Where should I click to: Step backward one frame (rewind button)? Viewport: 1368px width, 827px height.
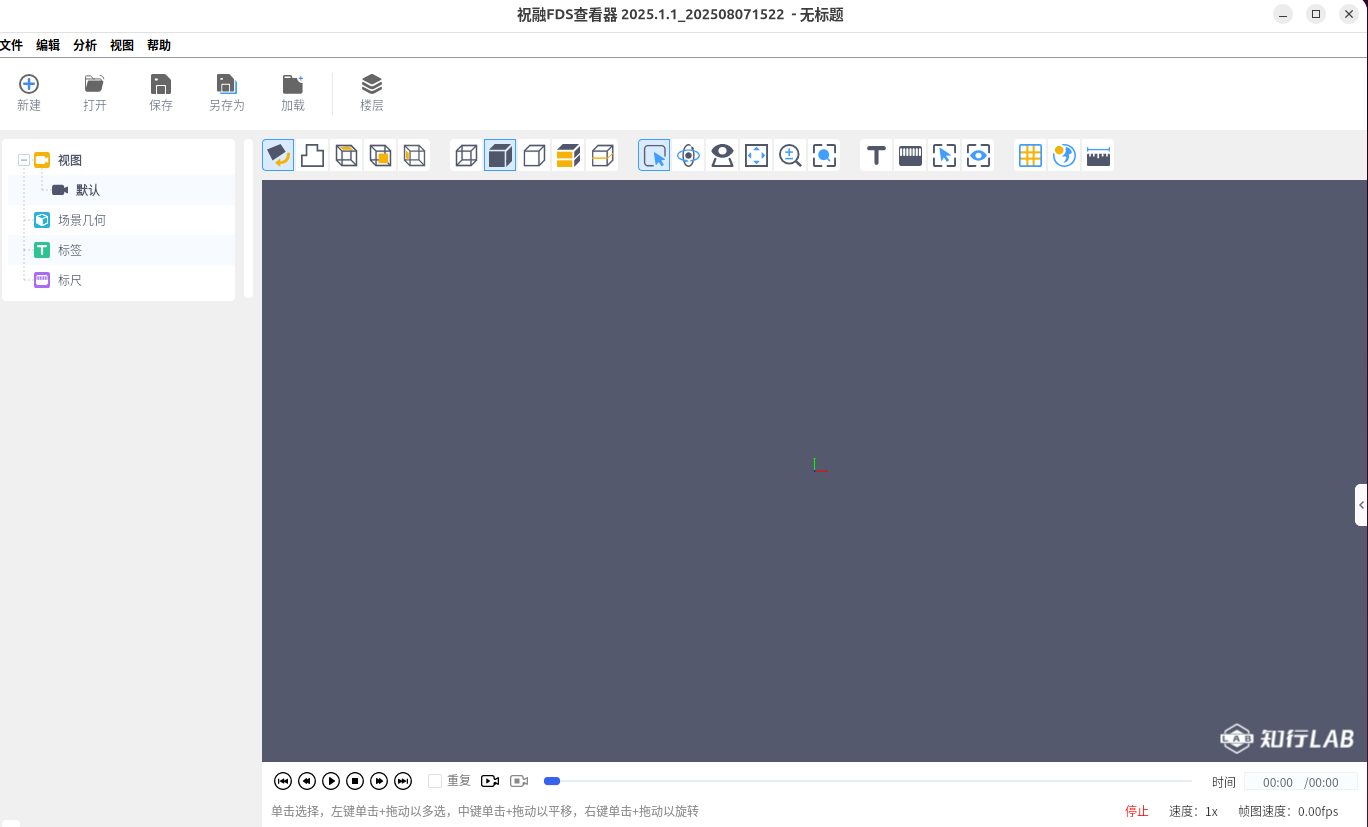click(307, 781)
